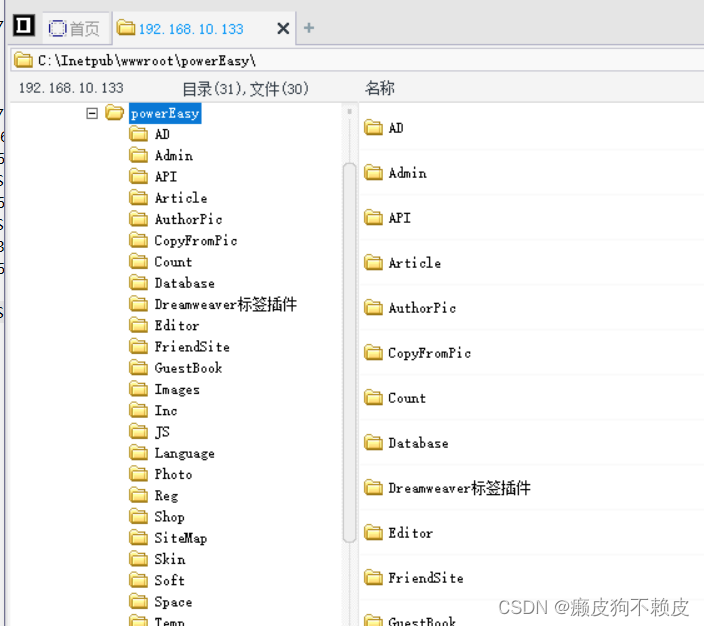Open Count folder icon in tree

coord(138,261)
